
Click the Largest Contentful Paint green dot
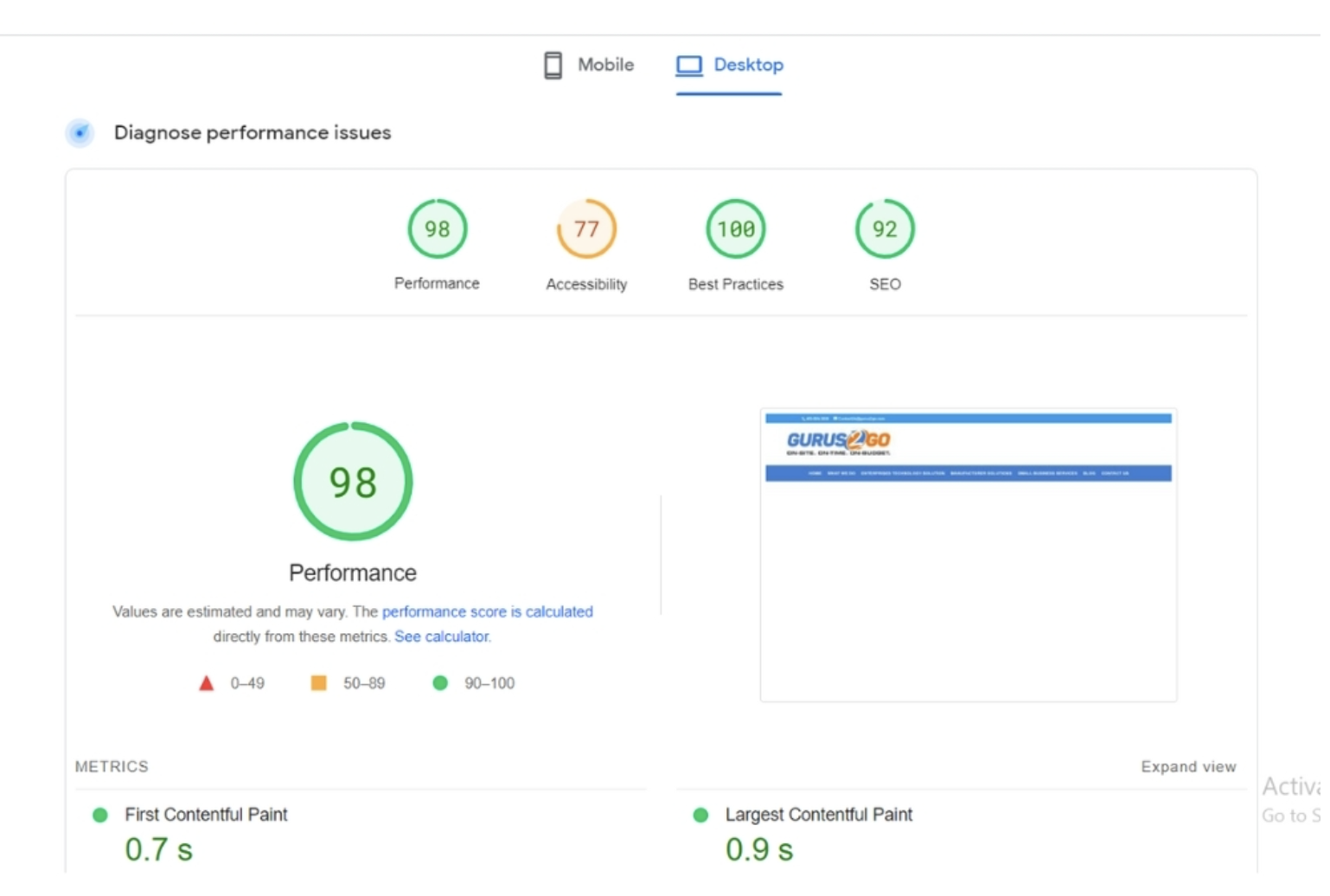[701, 815]
